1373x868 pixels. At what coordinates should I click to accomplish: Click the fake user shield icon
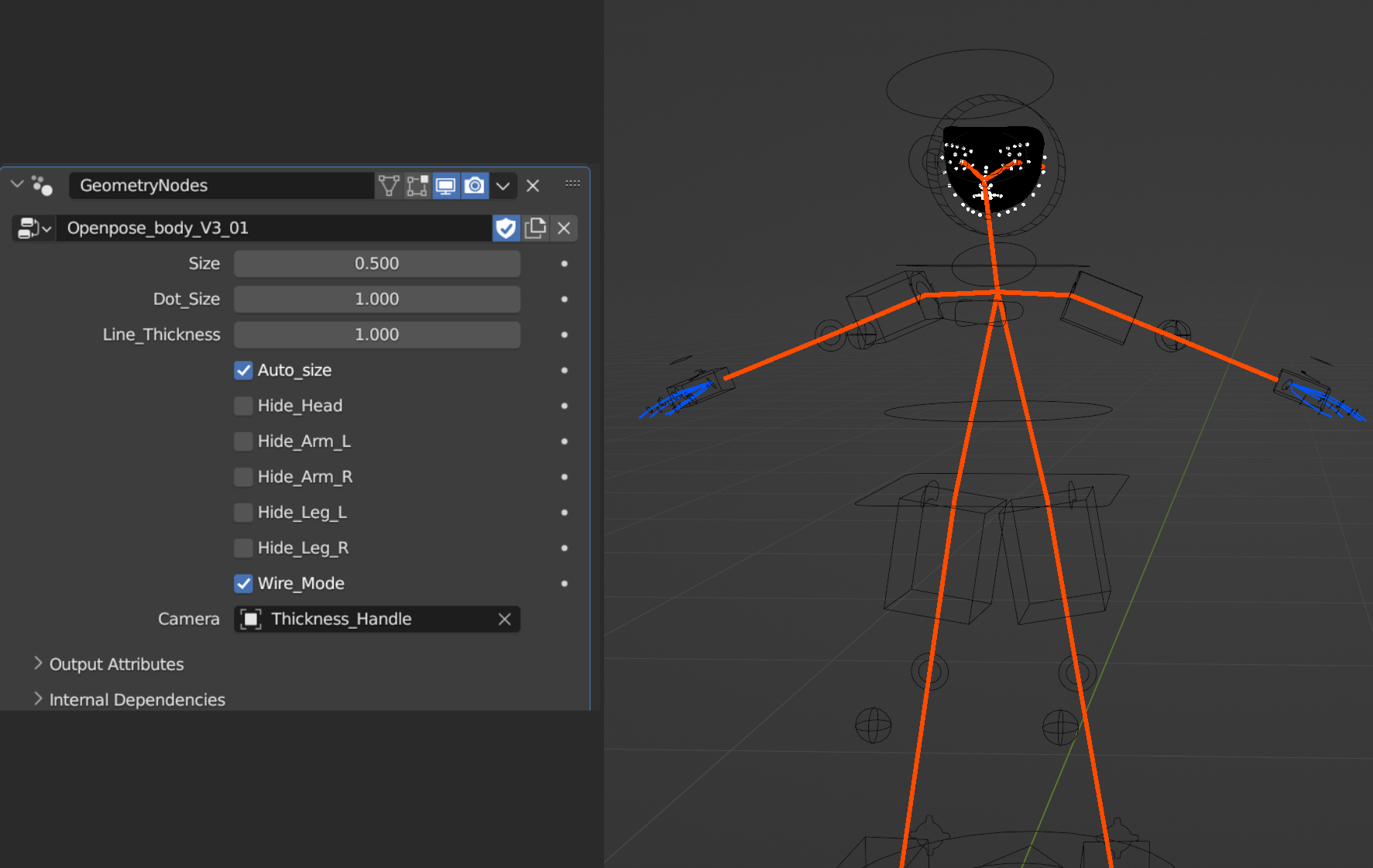pos(506,228)
